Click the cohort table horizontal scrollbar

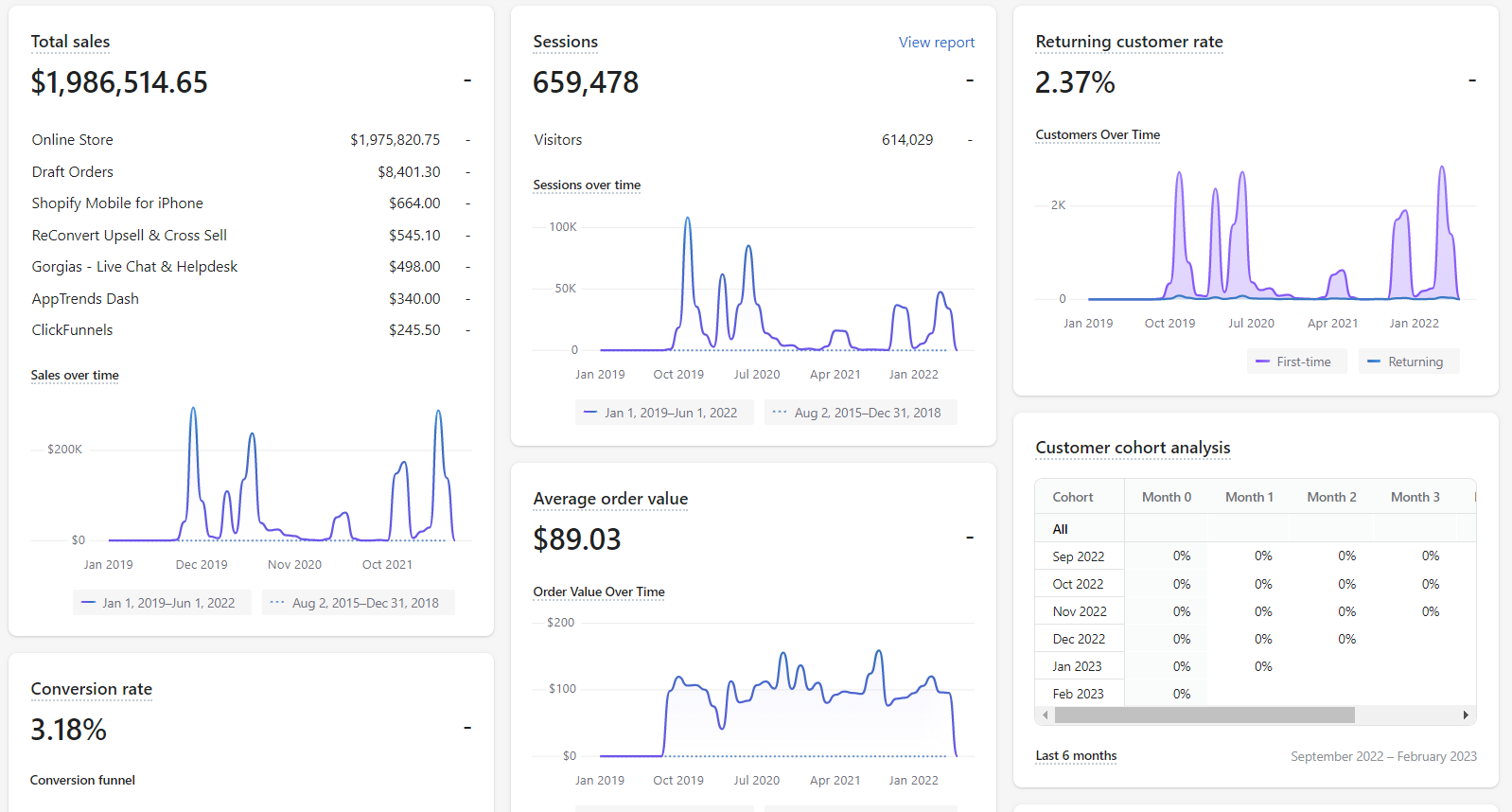tap(1204, 715)
